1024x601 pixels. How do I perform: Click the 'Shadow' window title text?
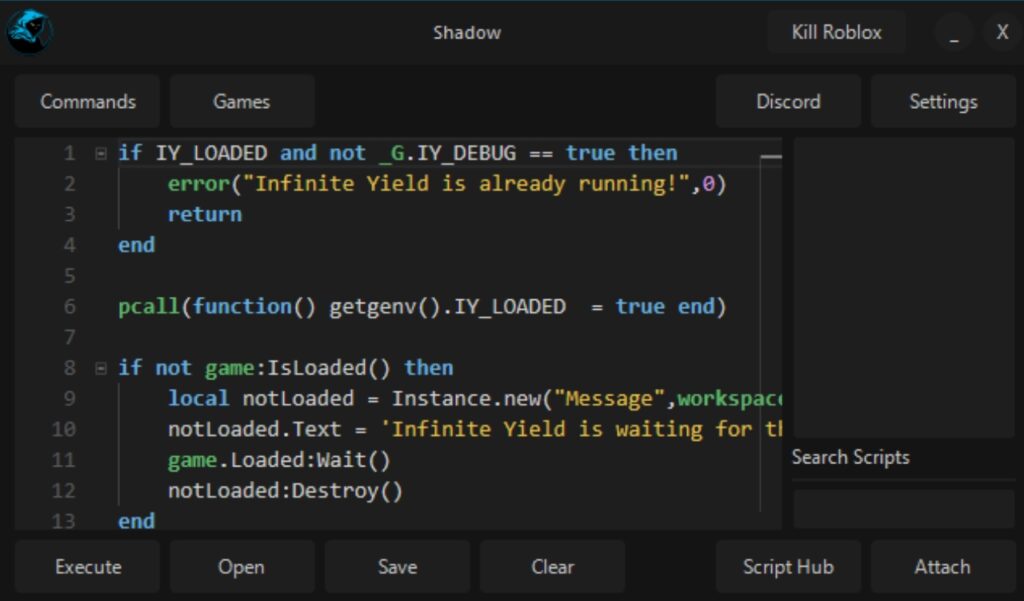point(467,32)
